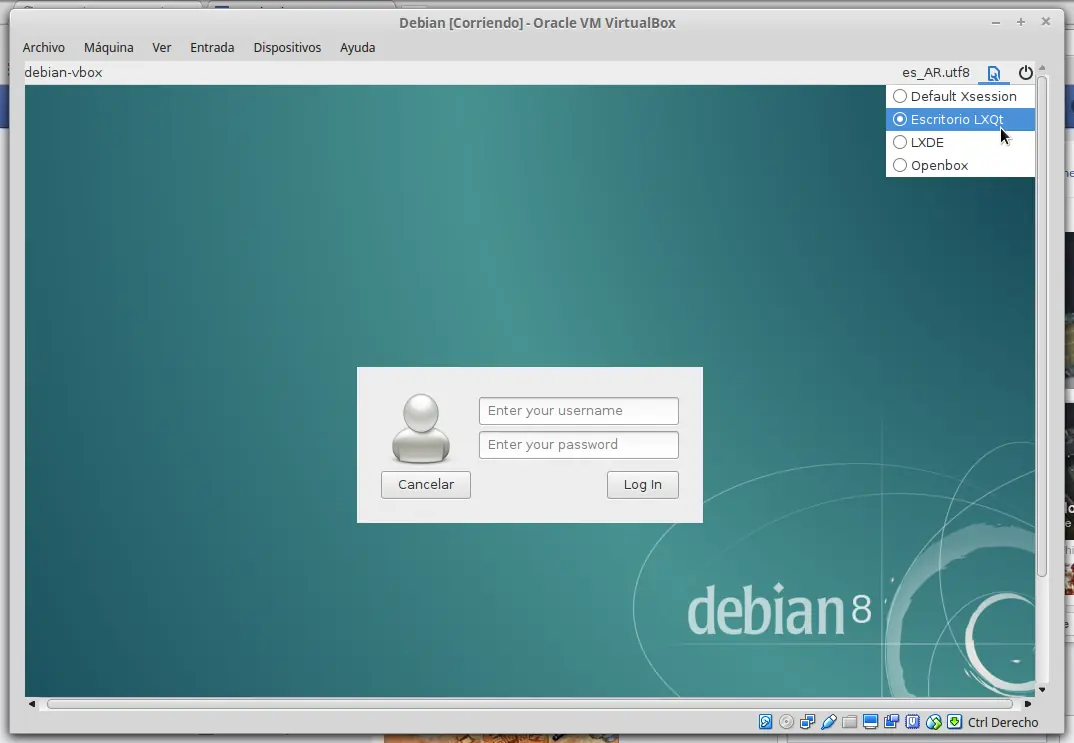Click the hard disk activity indicator
Viewport: 1074px width, 743px height.
[766, 722]
